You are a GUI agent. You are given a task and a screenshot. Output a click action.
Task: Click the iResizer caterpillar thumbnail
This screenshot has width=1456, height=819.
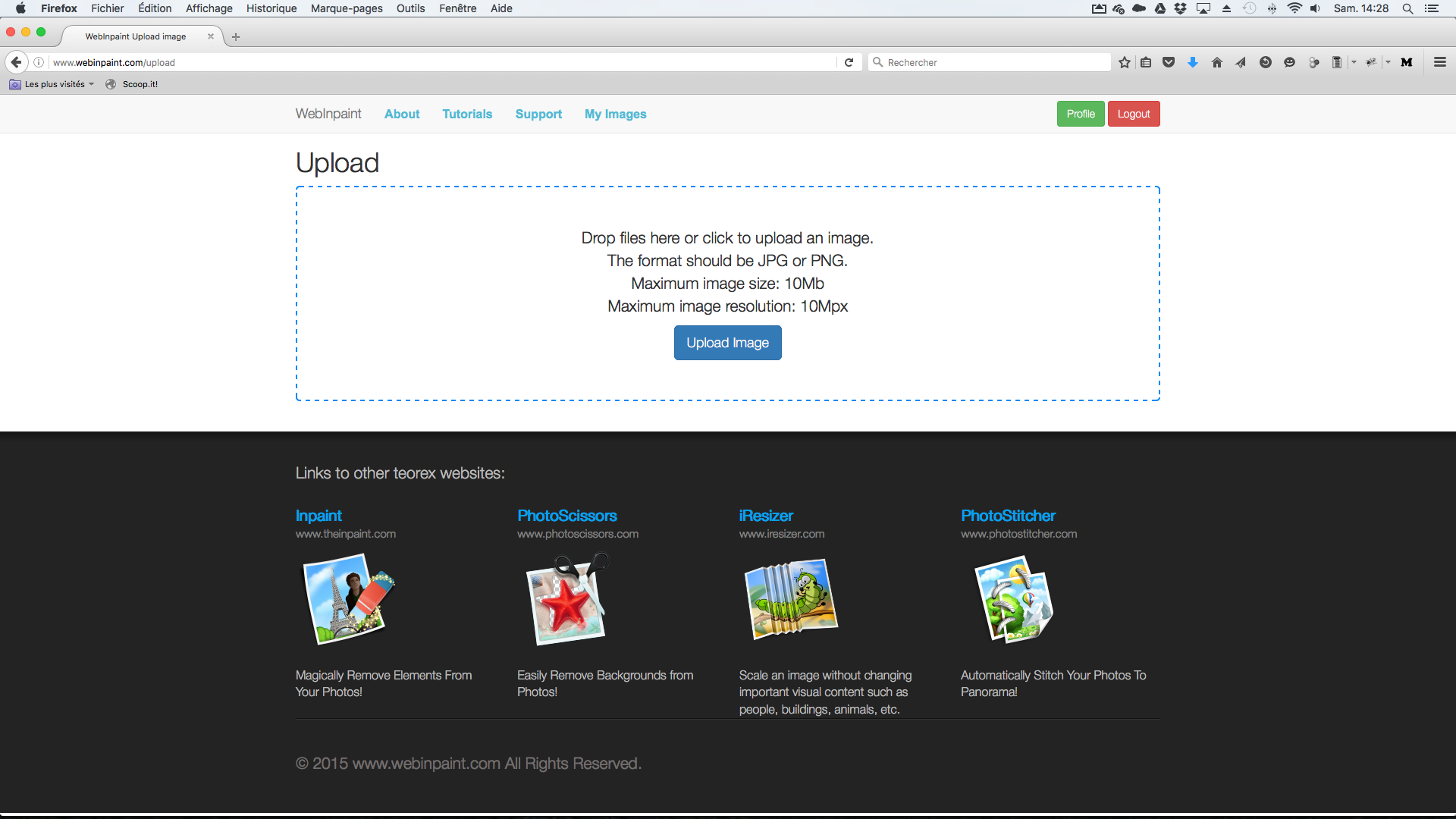[x=791, y=599]
